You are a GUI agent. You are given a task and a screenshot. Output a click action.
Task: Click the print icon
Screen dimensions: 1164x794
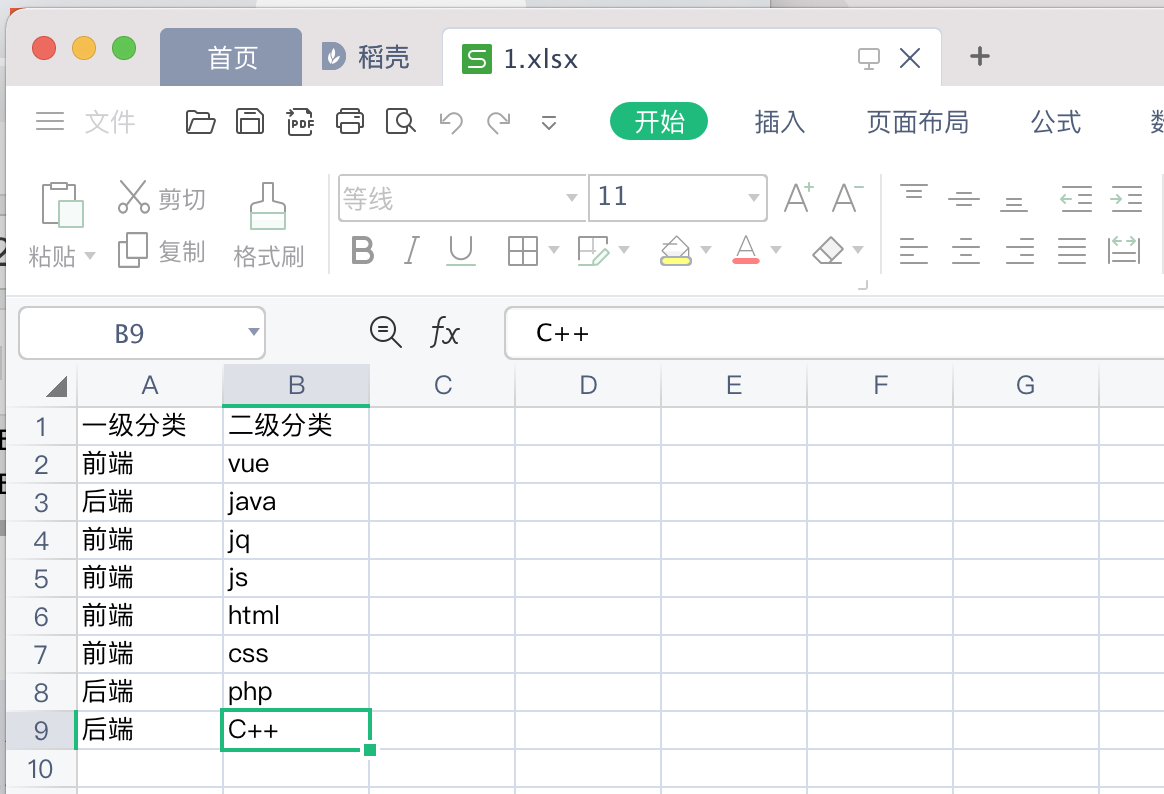pyautogui.click(x=349, y=122)
